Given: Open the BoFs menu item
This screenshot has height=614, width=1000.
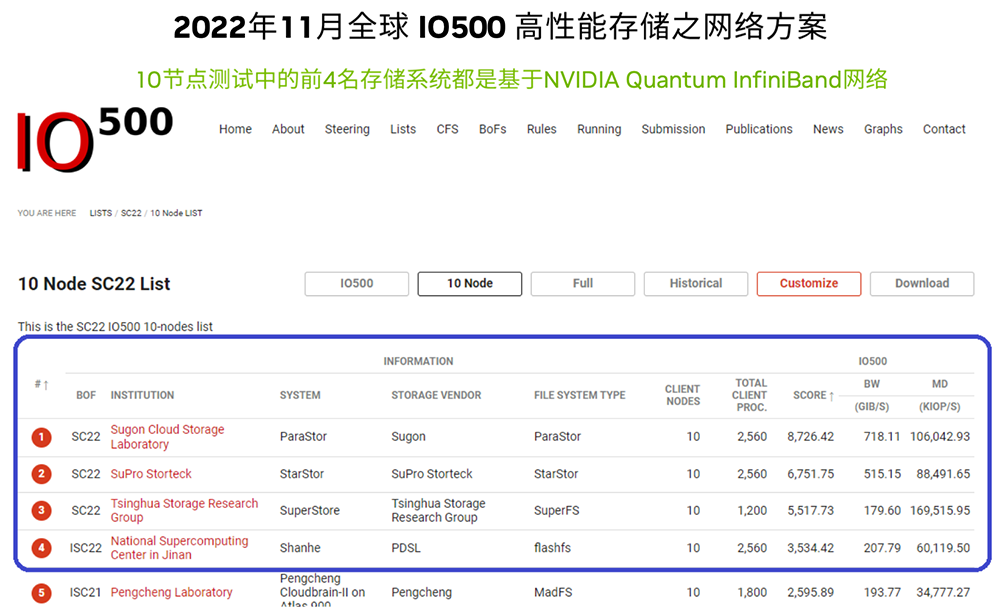Looking at the screenshot, I should tap(492, 129).
